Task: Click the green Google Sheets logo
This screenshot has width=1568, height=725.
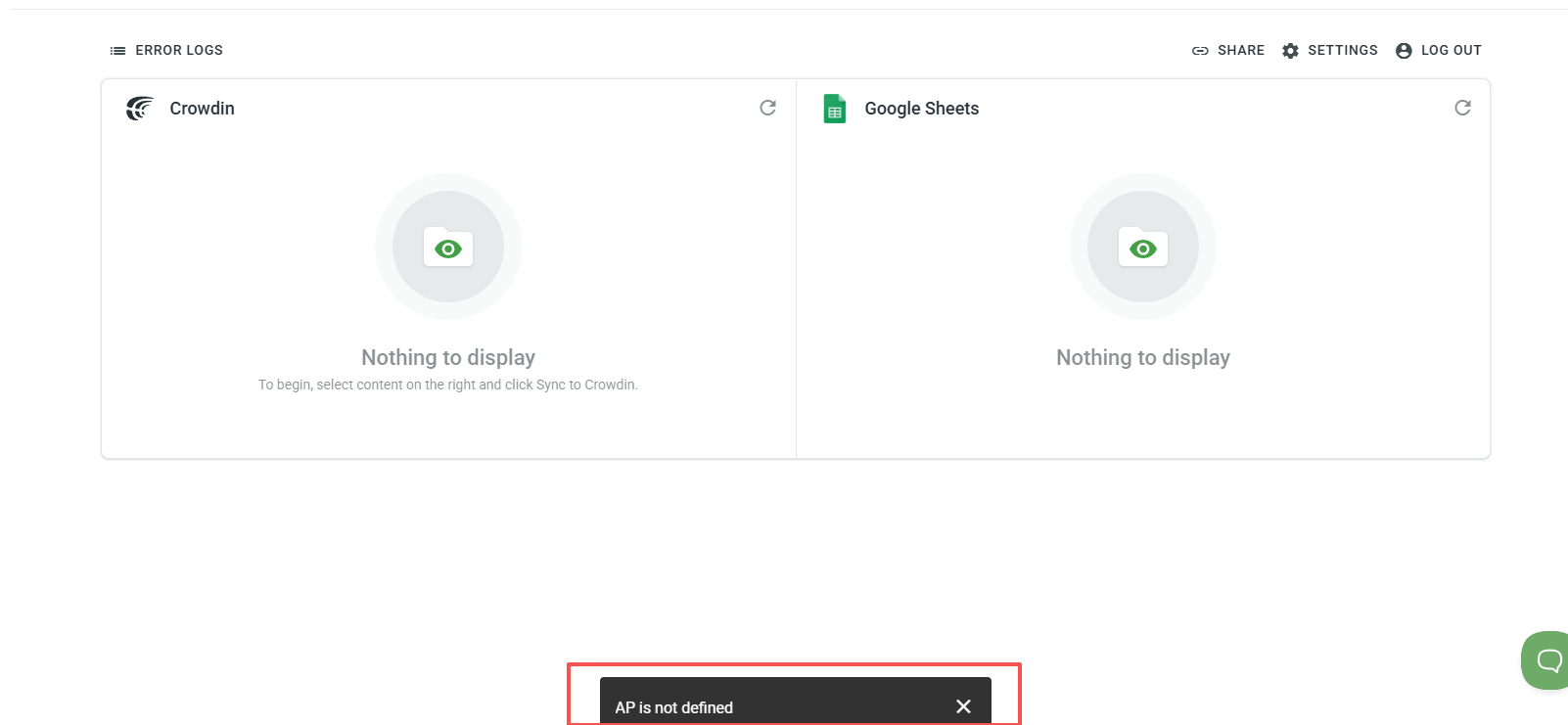Action: [835, 109]
